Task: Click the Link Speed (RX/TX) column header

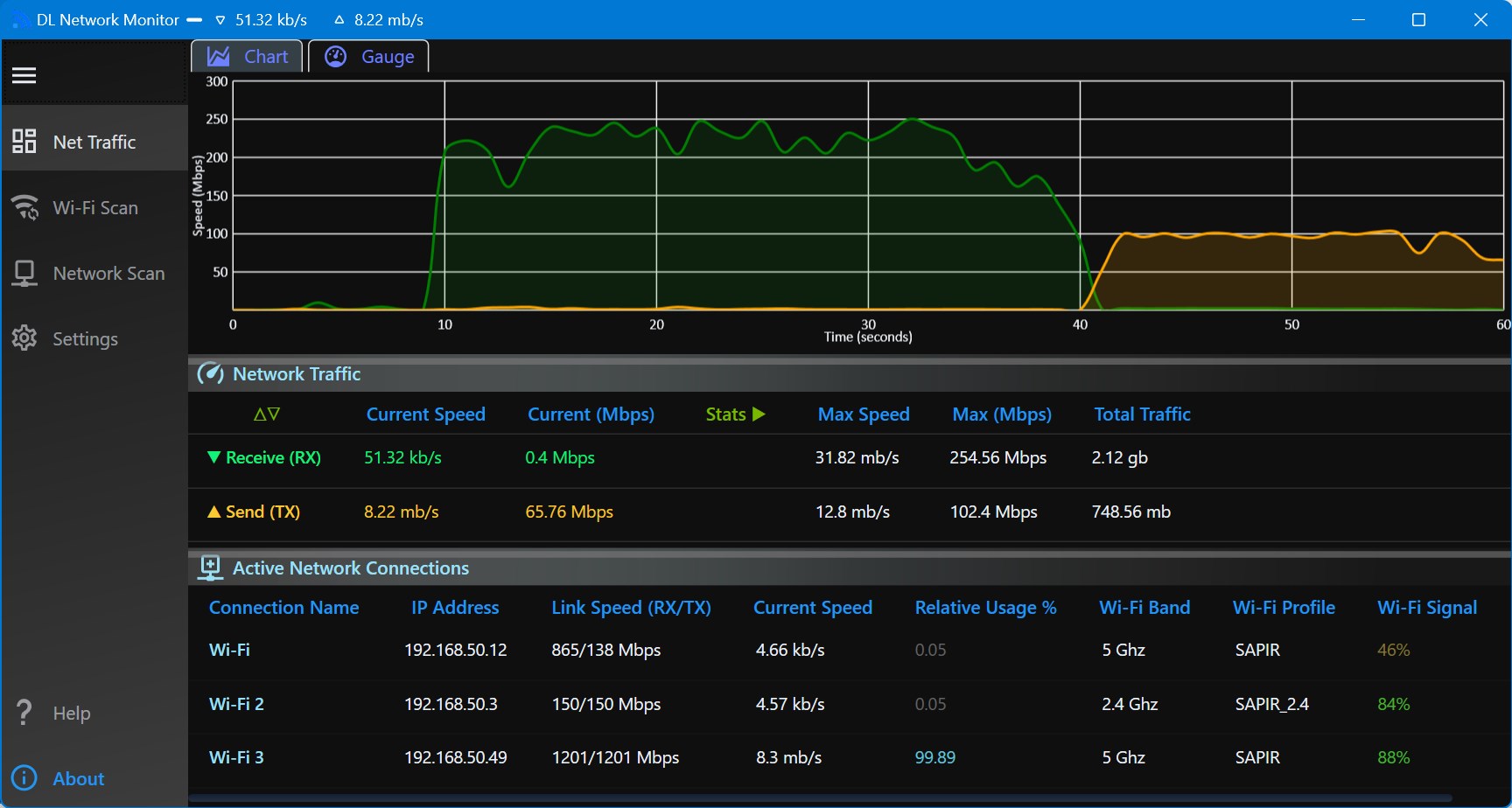Action: tap(631, 608)
